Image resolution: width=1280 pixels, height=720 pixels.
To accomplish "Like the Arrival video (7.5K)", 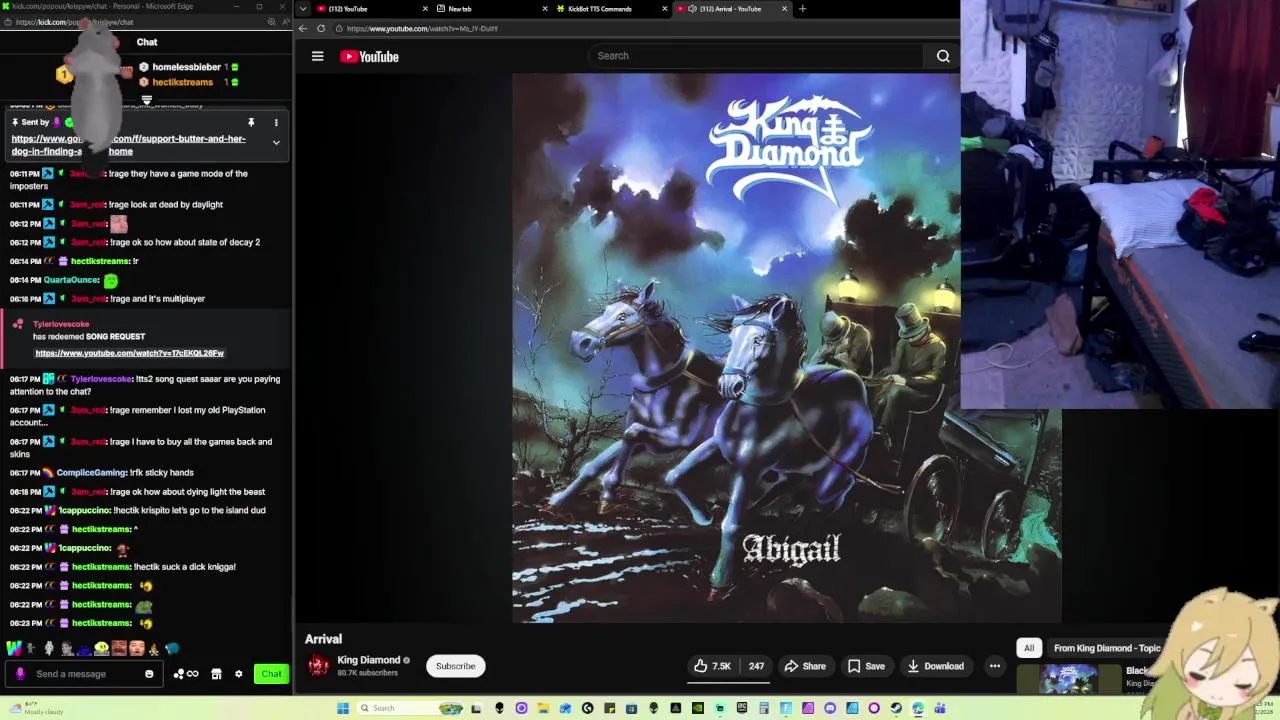I will (713, 666).
